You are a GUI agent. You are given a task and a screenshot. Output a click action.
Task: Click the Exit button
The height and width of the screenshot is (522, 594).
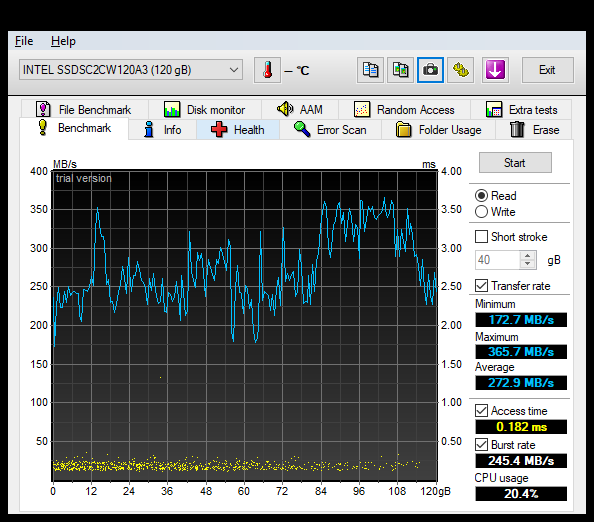click(x=547, y=70)
